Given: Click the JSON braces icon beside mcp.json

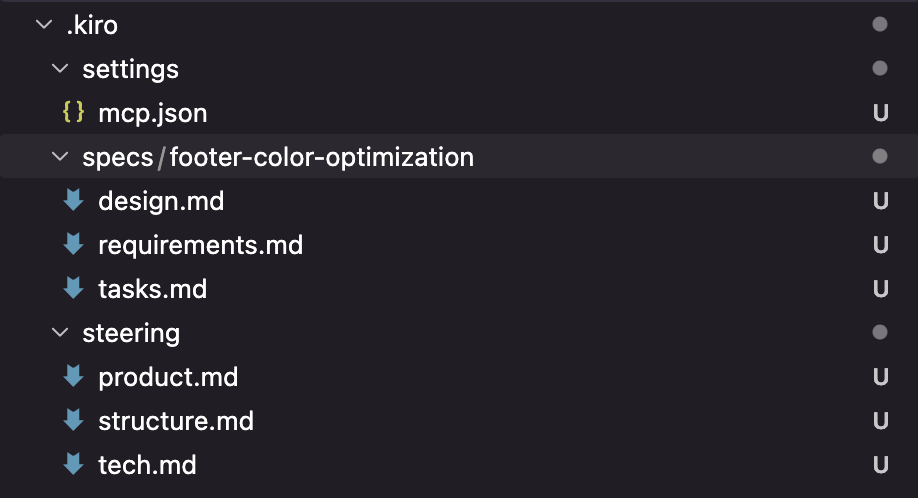Looking at the screenshot, I should 73,112.
